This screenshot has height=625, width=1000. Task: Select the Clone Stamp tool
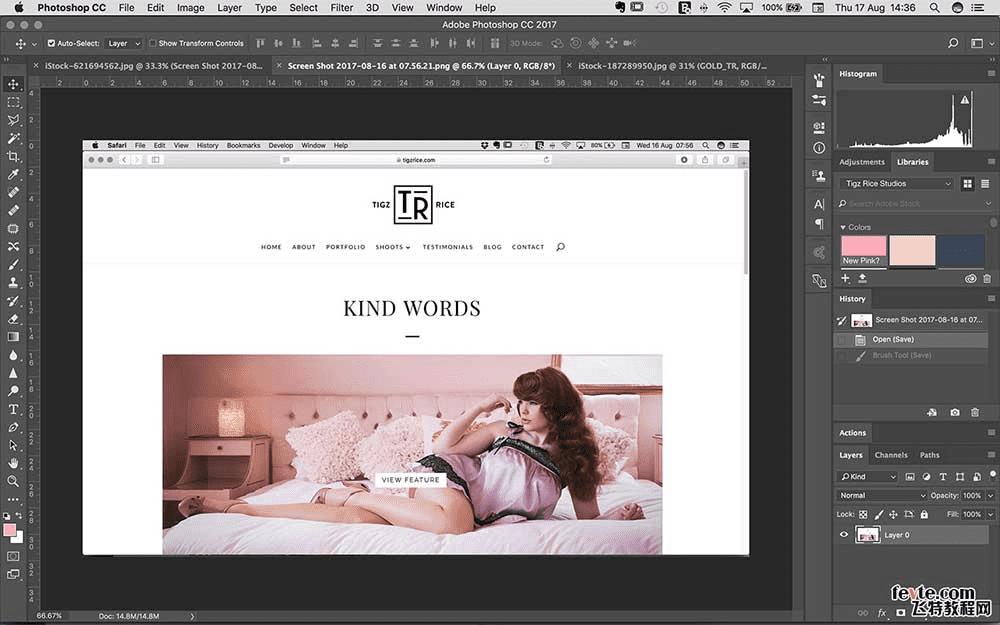13,283
